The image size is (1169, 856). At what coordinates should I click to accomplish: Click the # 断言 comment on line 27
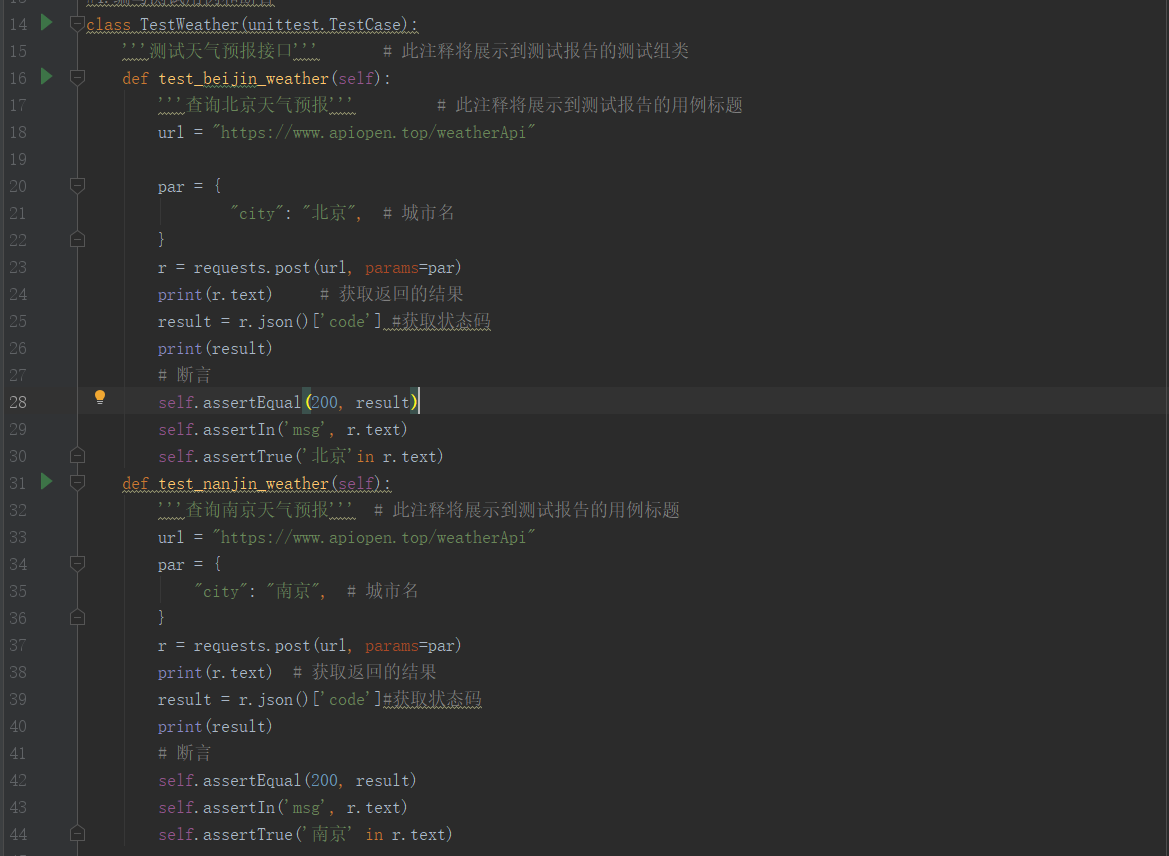(x=184, y=375)
